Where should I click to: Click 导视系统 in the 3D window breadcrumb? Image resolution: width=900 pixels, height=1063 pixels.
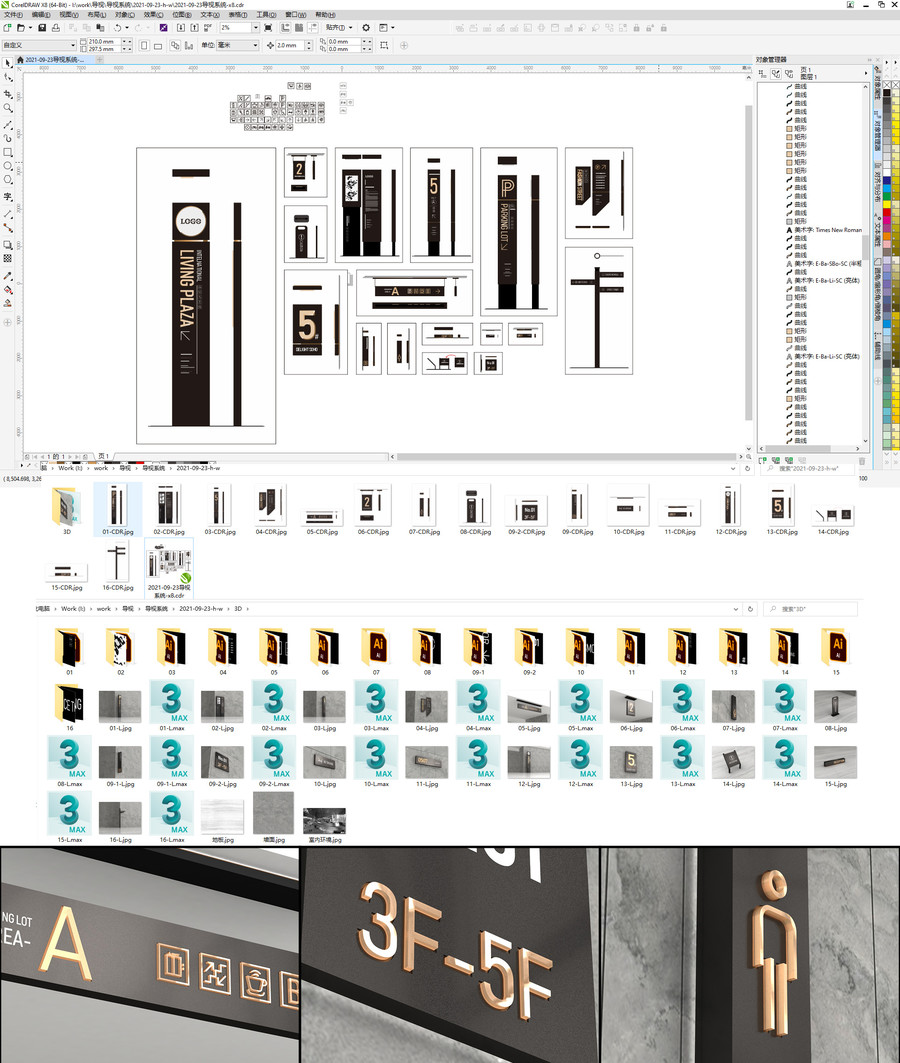tap(157, 609)
